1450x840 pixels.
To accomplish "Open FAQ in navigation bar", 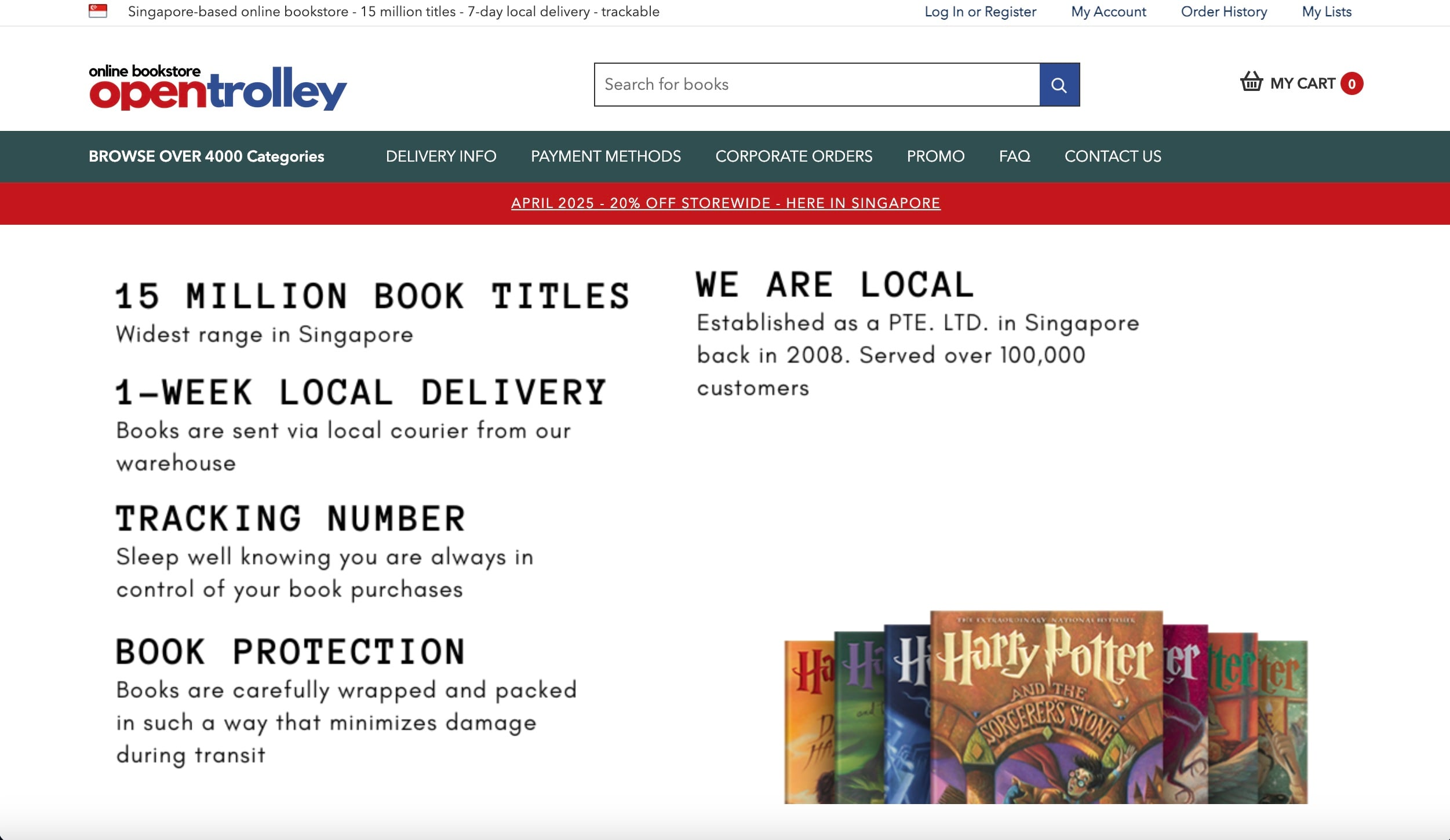I will click(1014, 156).
